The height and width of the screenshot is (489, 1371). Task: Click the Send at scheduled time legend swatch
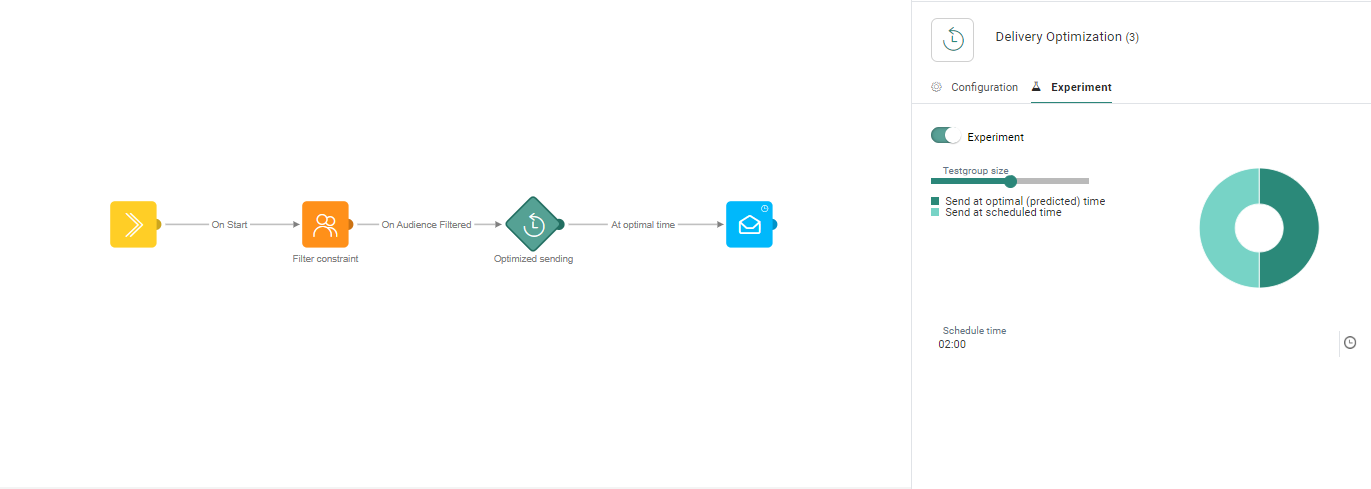[935, 212]
